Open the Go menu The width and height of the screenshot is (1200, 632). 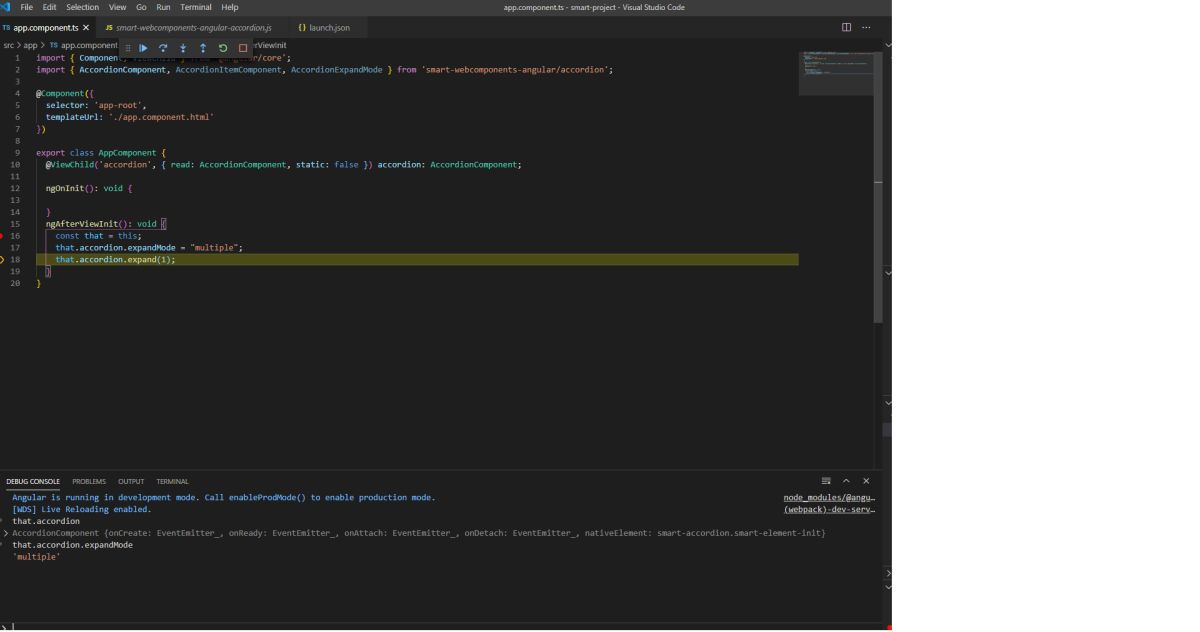tap(141, 7)
